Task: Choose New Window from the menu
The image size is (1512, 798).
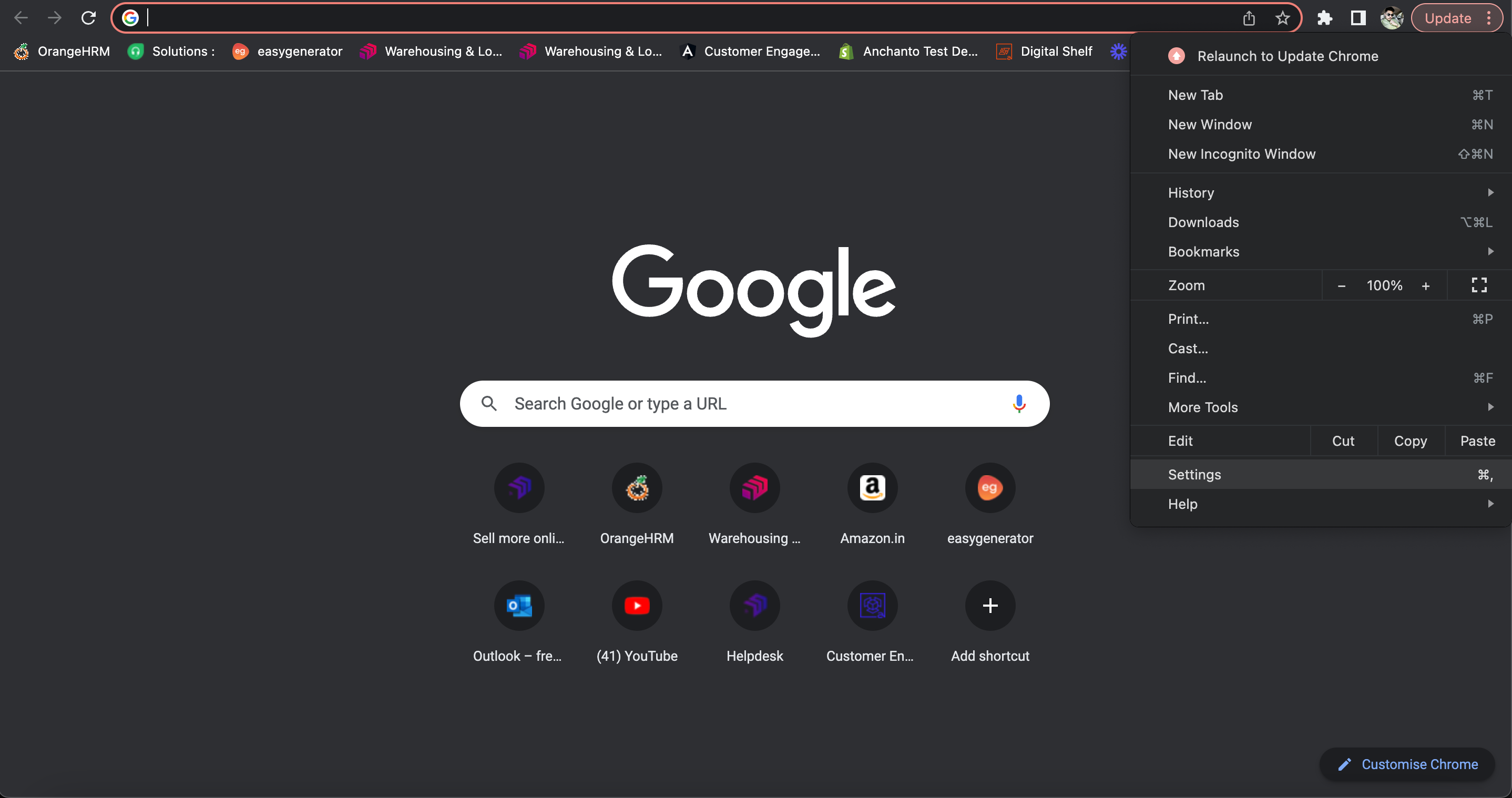Action: pos(1321,125)
